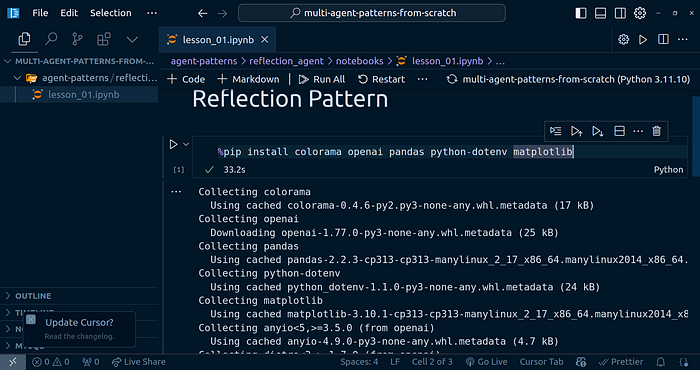Viewport: 700px width, 370px height.
Task: Show additional views chevron in sidebar
Action: (132, 40)
